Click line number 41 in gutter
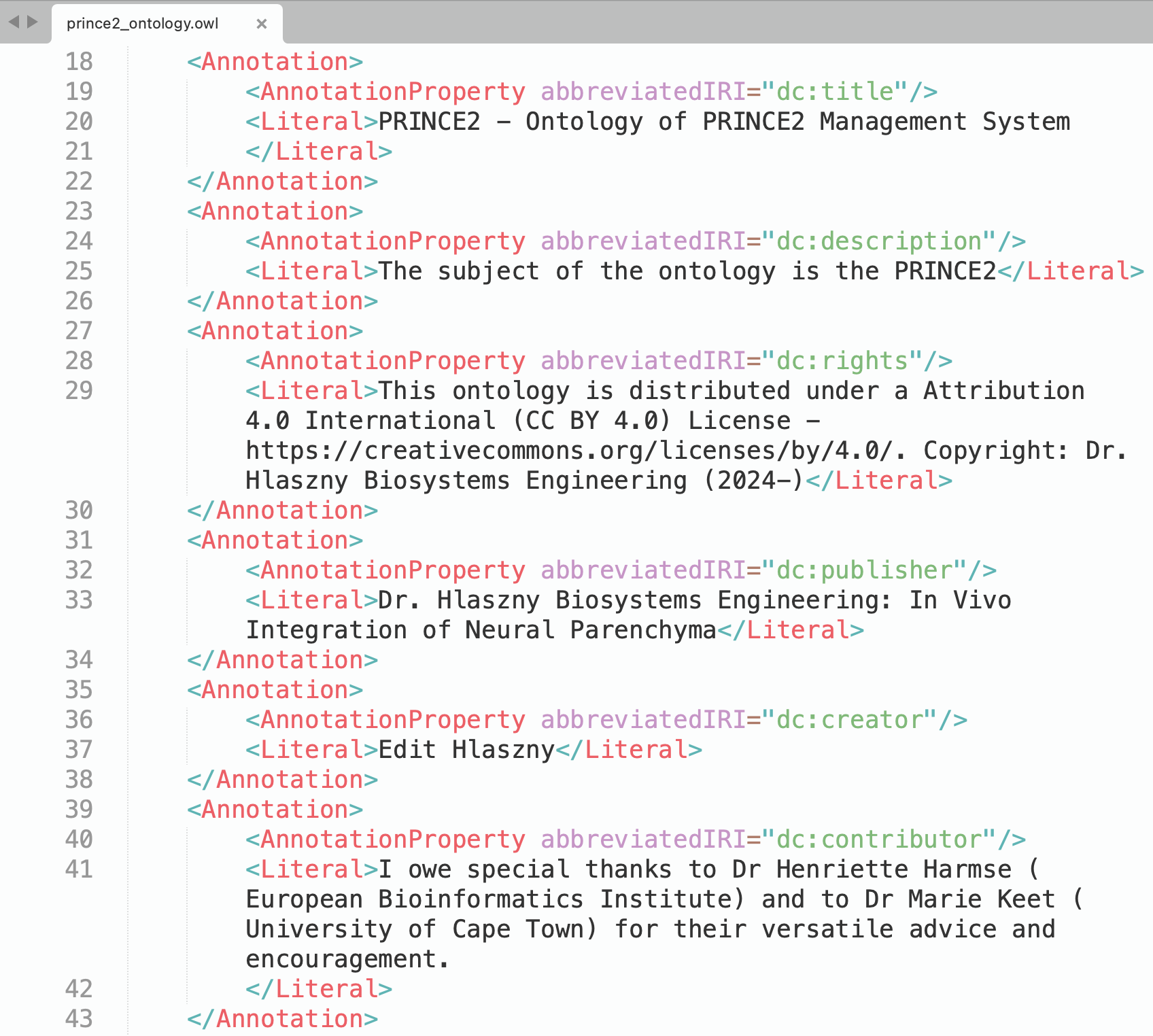 point(79,869)
